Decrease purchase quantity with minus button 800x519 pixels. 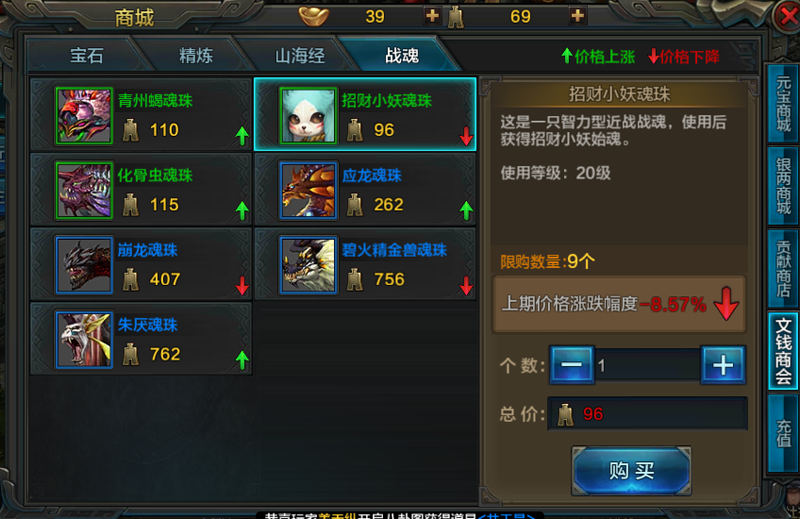click(571, 365)
